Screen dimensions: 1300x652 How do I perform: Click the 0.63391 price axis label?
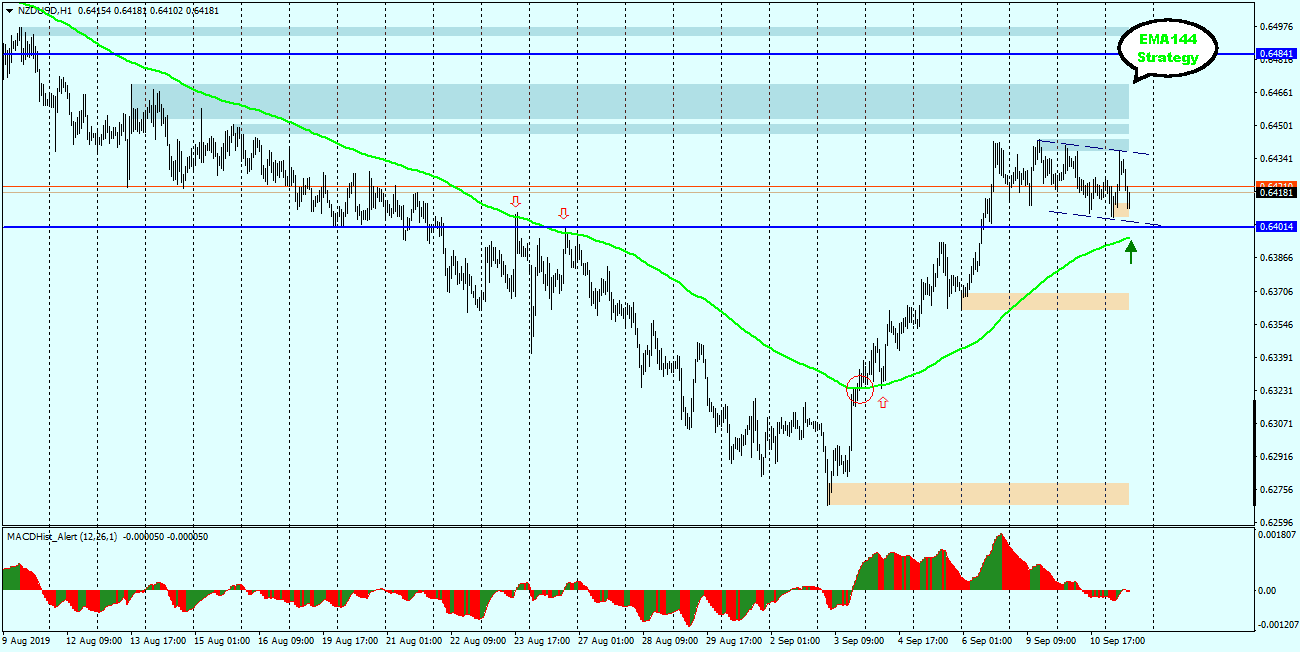pyautogui.click(x=1276, y=358)
